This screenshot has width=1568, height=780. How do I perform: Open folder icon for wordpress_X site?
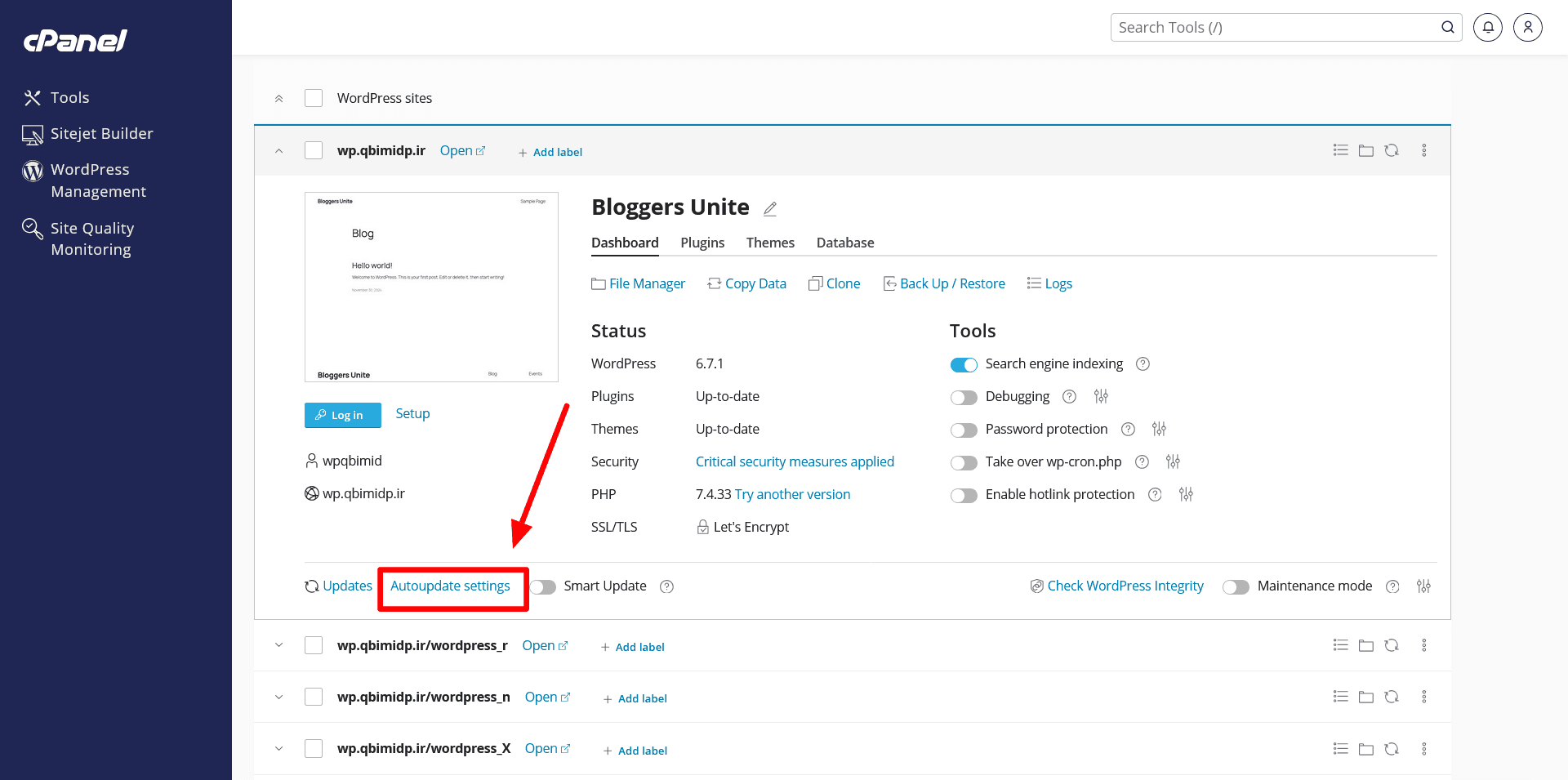tap(1366, 749)
